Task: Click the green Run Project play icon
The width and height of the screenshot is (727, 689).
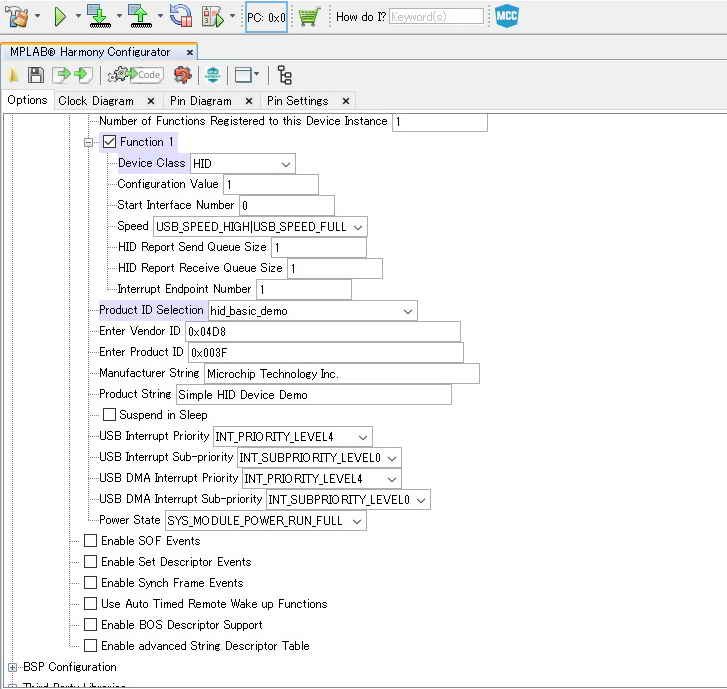Action: coord(60,17)
